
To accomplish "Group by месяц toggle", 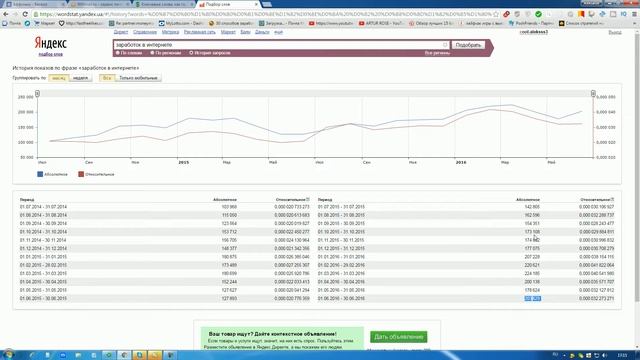I will 59,78.
